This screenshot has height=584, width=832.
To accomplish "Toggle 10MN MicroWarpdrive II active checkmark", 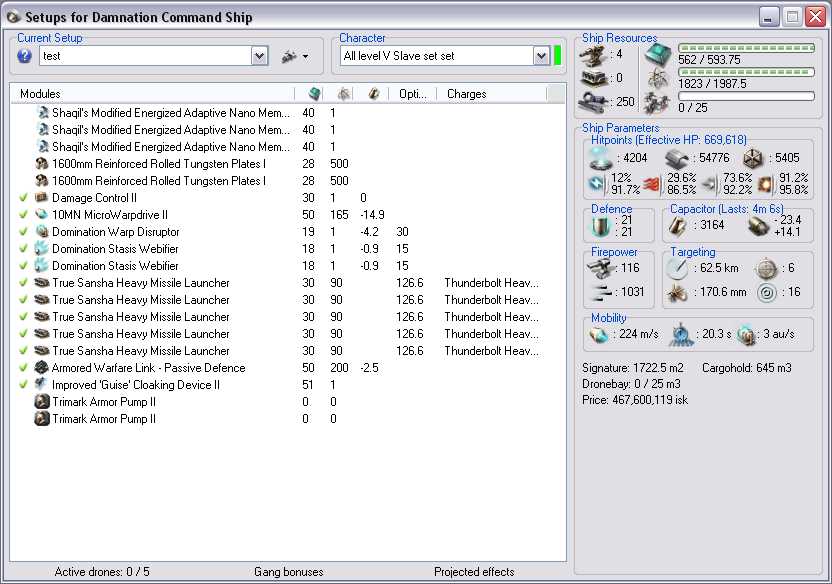I will (23, 214).
